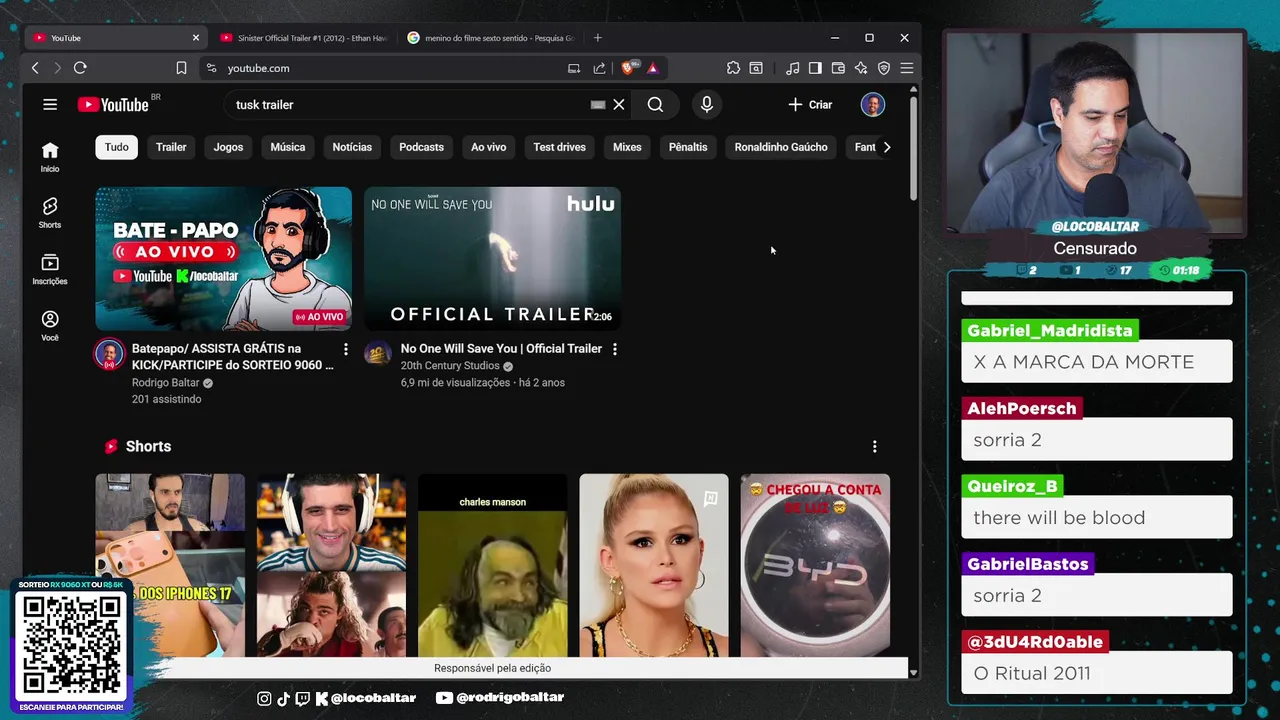1280x720 pixels.
Task: Toggle the browser sidebar panel icon
Action: (x=815, y=68)
